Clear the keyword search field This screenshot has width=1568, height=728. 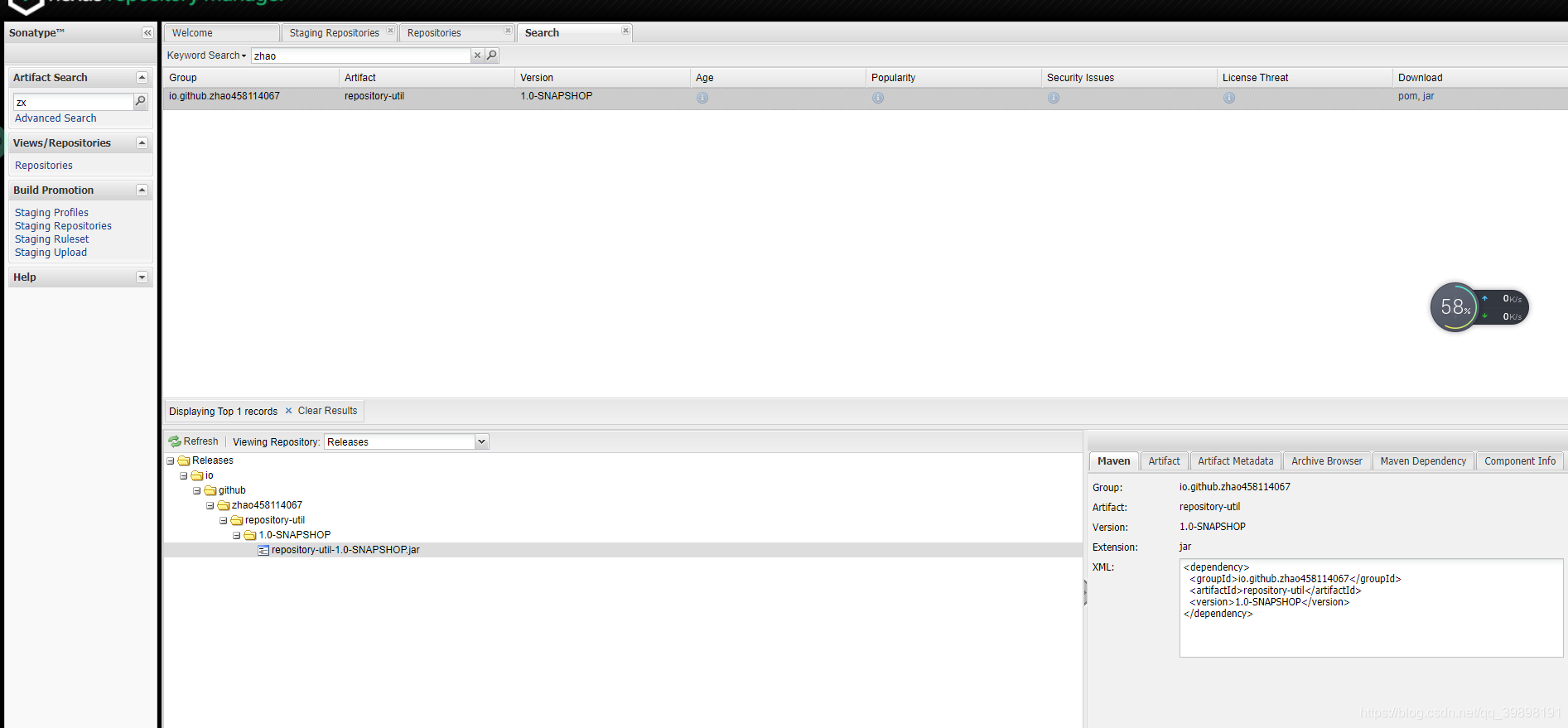(477, 55)
